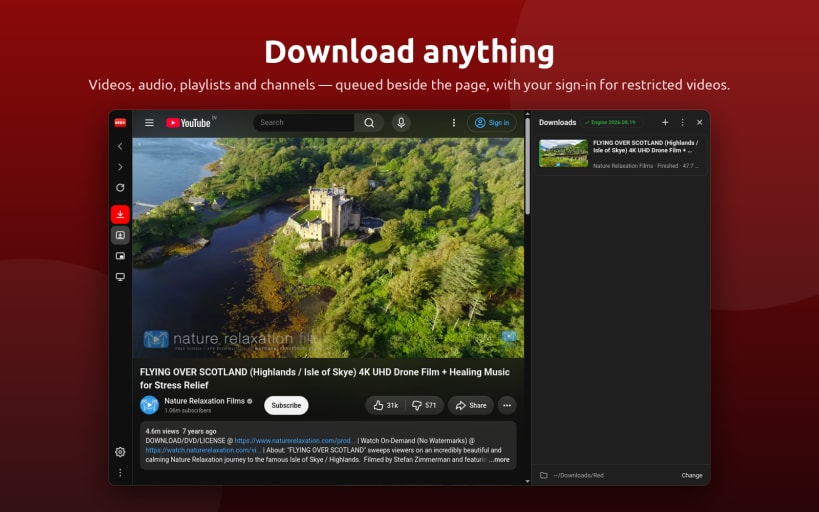This screenshot has height=512, width=819.
Task: Dislike the video with thumbs-down 571
Action: [424, 405]
